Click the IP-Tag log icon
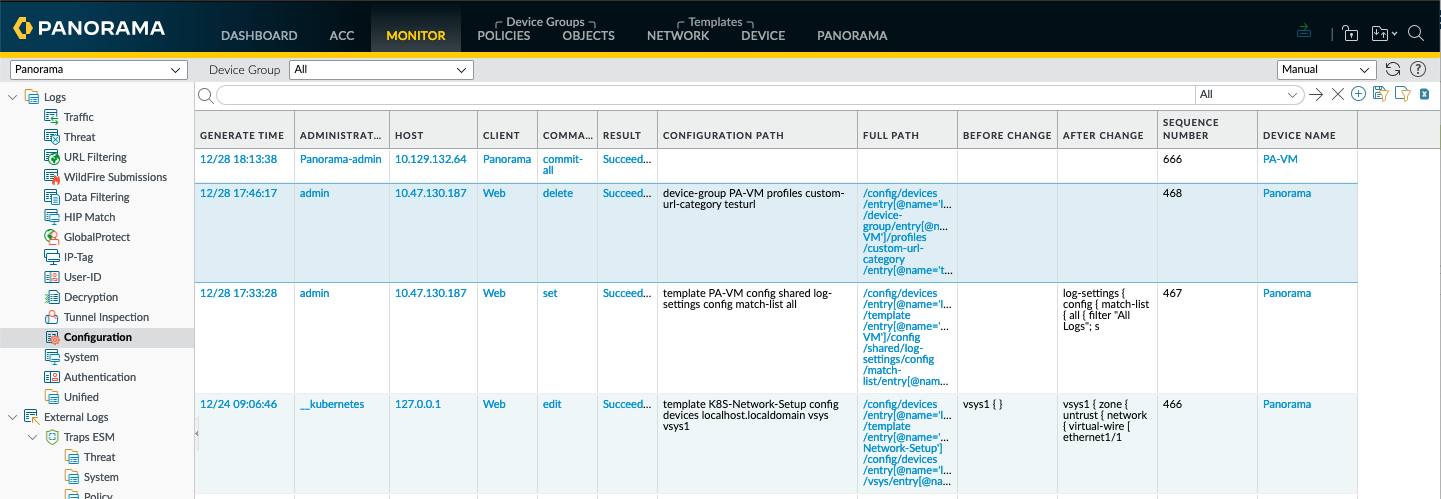This screenshot has width=1441, height=499. click(x=51, y=257)
